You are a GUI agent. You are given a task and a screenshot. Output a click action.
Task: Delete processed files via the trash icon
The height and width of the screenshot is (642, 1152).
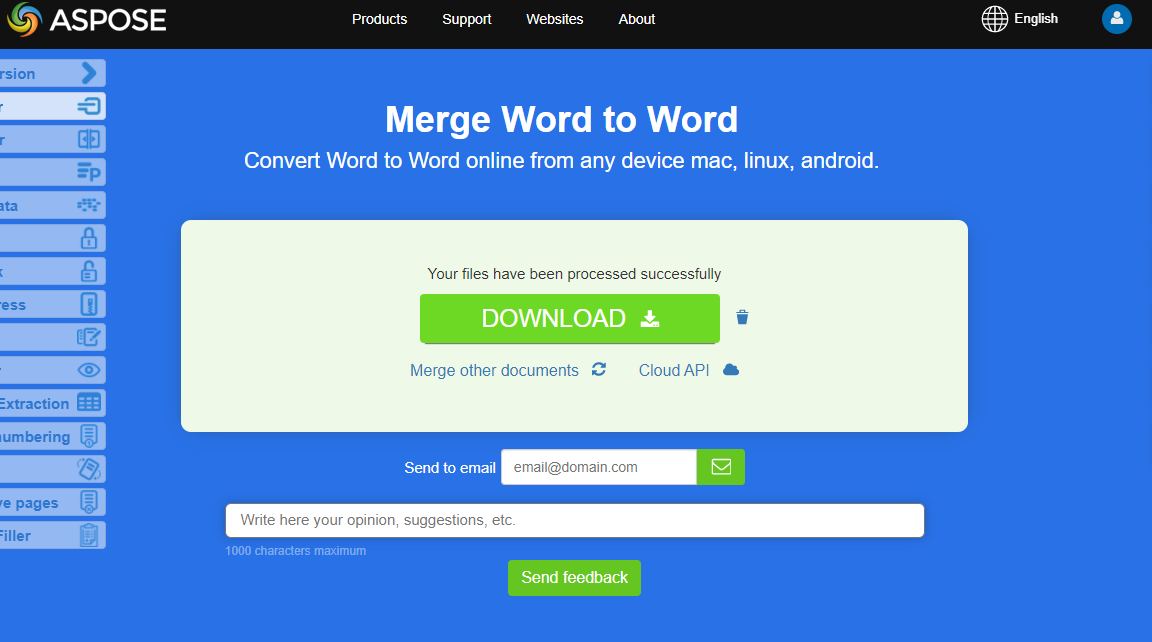tap(742, 316)
